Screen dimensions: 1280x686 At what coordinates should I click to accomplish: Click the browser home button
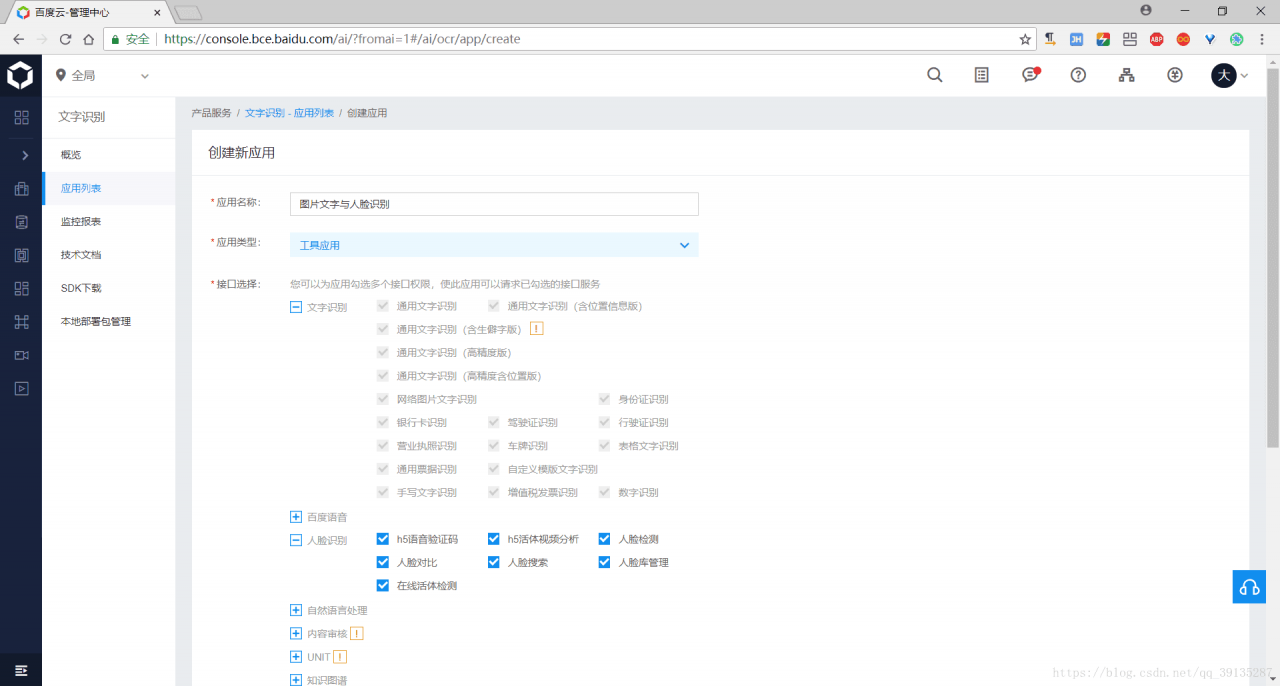pyautogui.click(x=89, y=39)
